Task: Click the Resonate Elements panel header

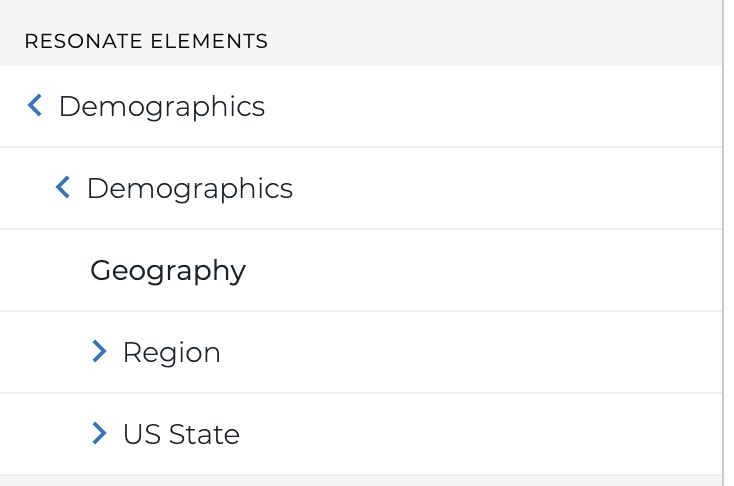Action: point(361,33)
